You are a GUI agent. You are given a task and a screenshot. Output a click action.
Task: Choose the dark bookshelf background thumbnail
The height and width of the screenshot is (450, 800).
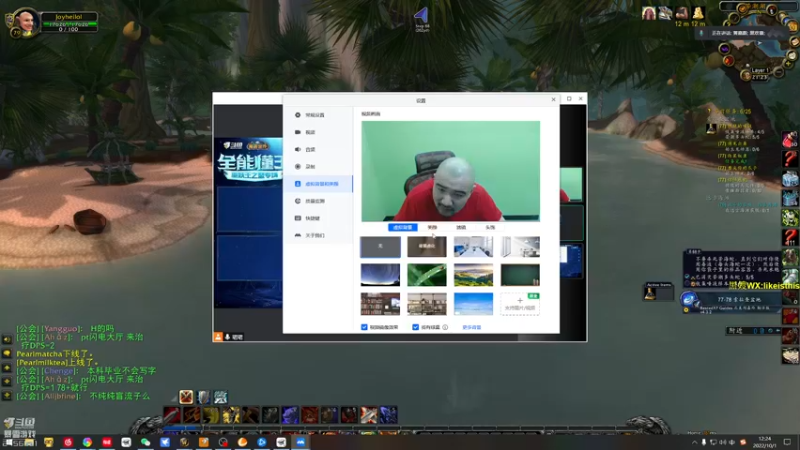380,304
